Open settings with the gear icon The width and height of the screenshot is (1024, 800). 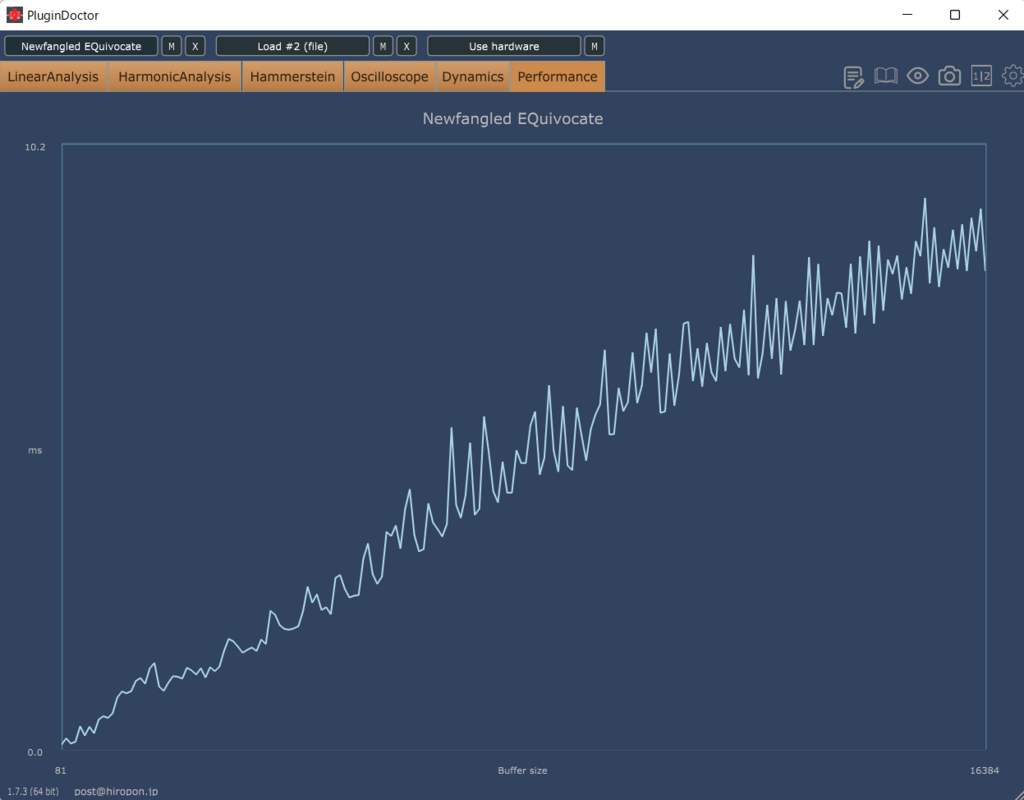point(1013,76)
